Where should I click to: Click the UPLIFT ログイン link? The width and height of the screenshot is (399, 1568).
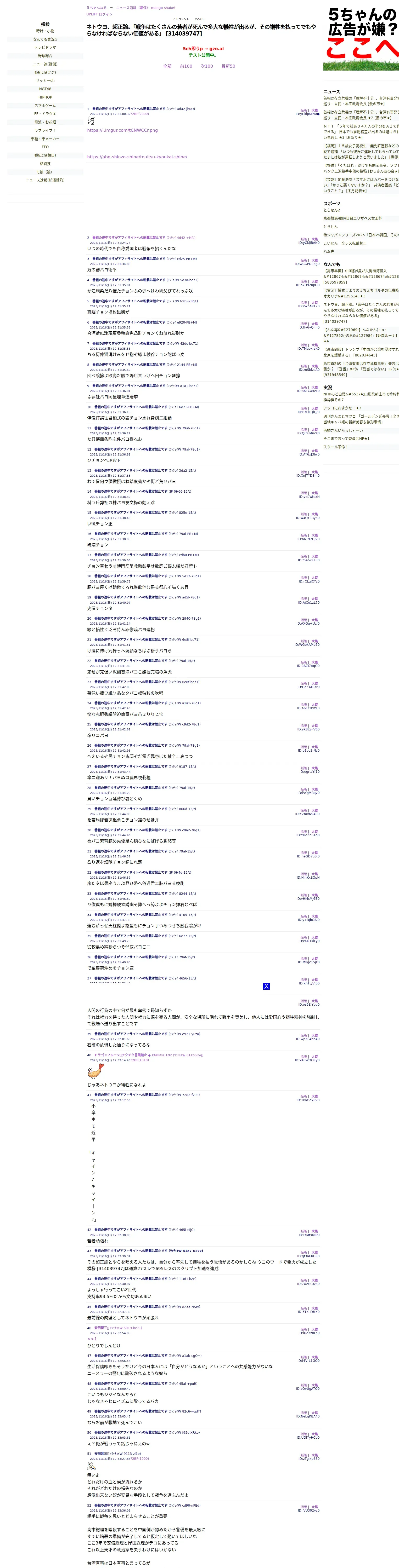(99, 14)
